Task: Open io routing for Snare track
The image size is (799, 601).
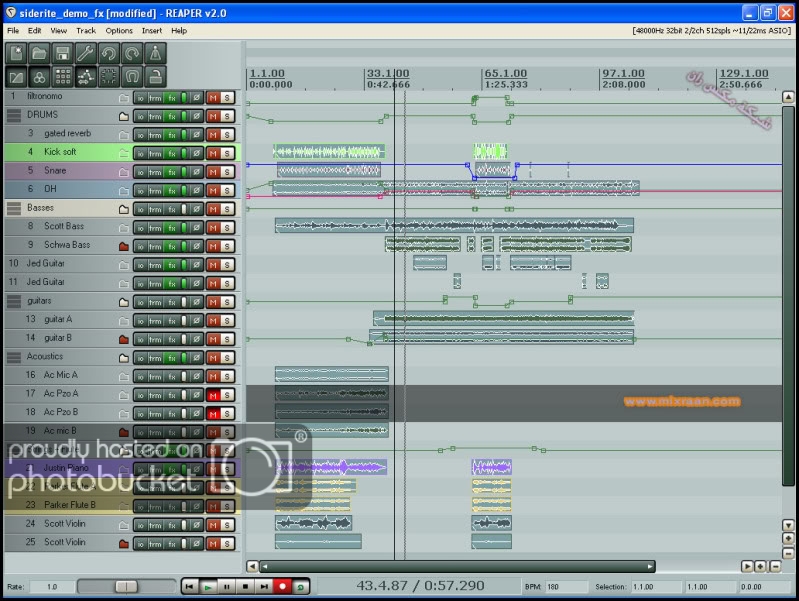Action: click(x=140, y=172)
